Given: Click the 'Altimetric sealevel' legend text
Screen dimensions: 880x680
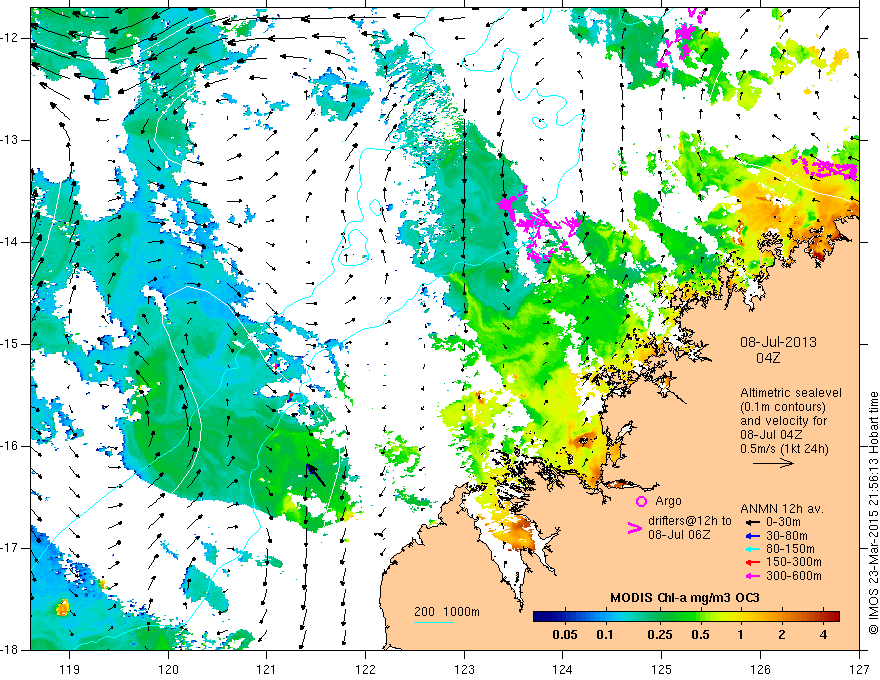Looking at the screenshot, I should (791, 393).
